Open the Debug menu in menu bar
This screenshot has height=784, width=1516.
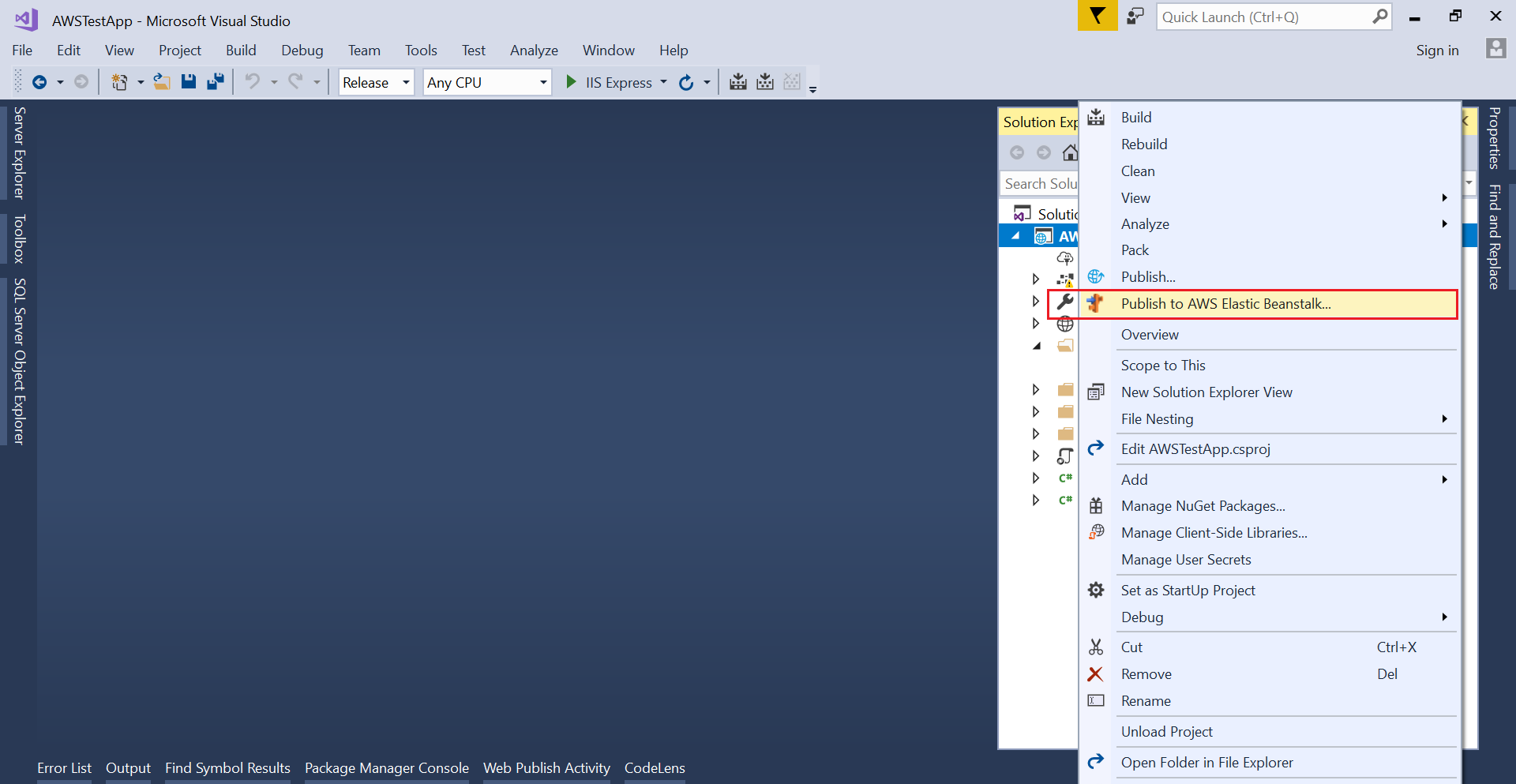point(302,51)
